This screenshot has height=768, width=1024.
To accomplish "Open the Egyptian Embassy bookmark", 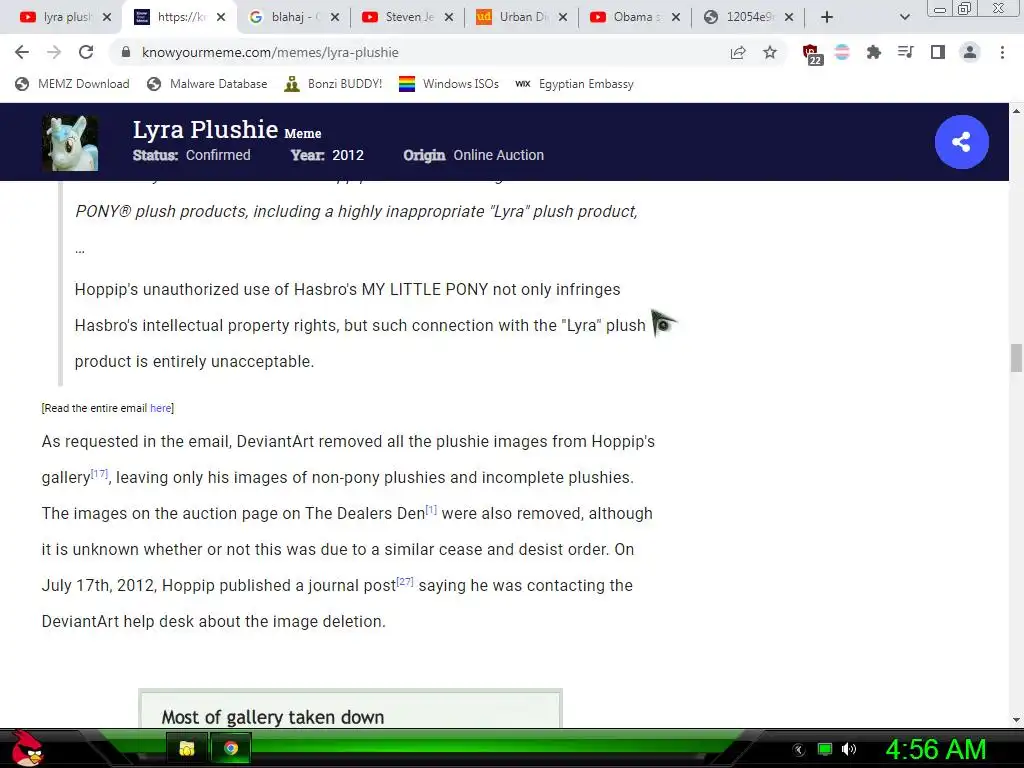I will click(x=574, y=84).
